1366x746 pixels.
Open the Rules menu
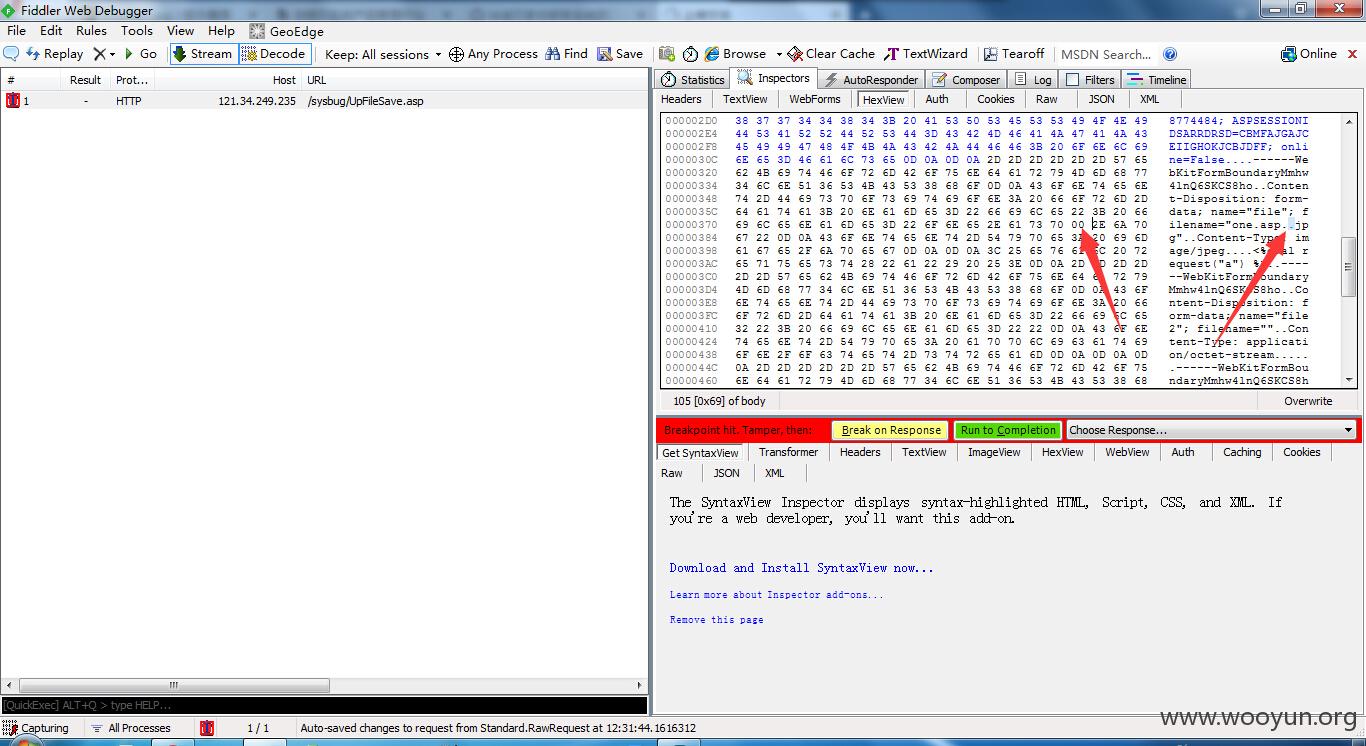click(x=91, y=31)
